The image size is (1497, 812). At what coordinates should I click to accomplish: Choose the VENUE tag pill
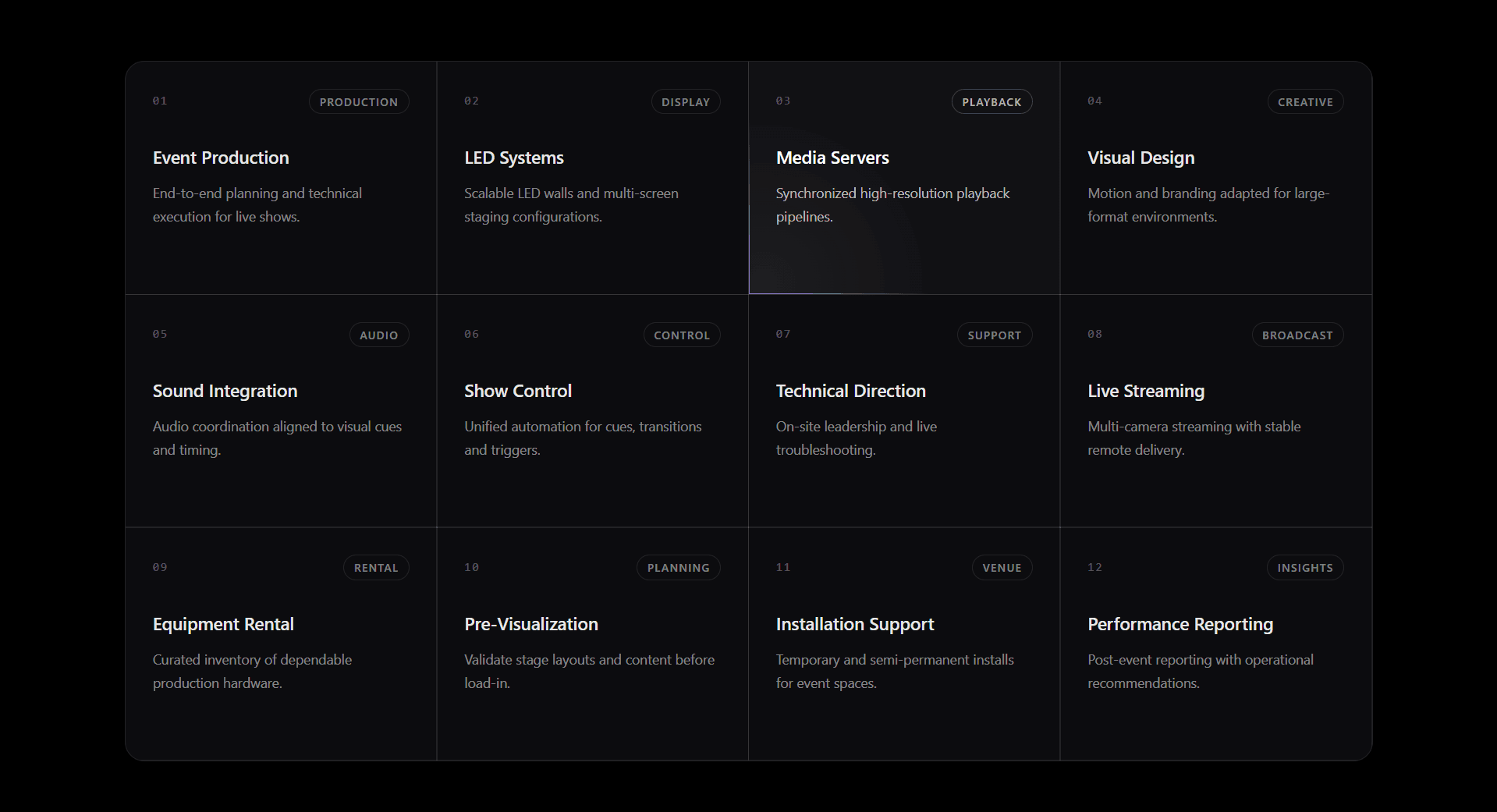coord(1002,568)
